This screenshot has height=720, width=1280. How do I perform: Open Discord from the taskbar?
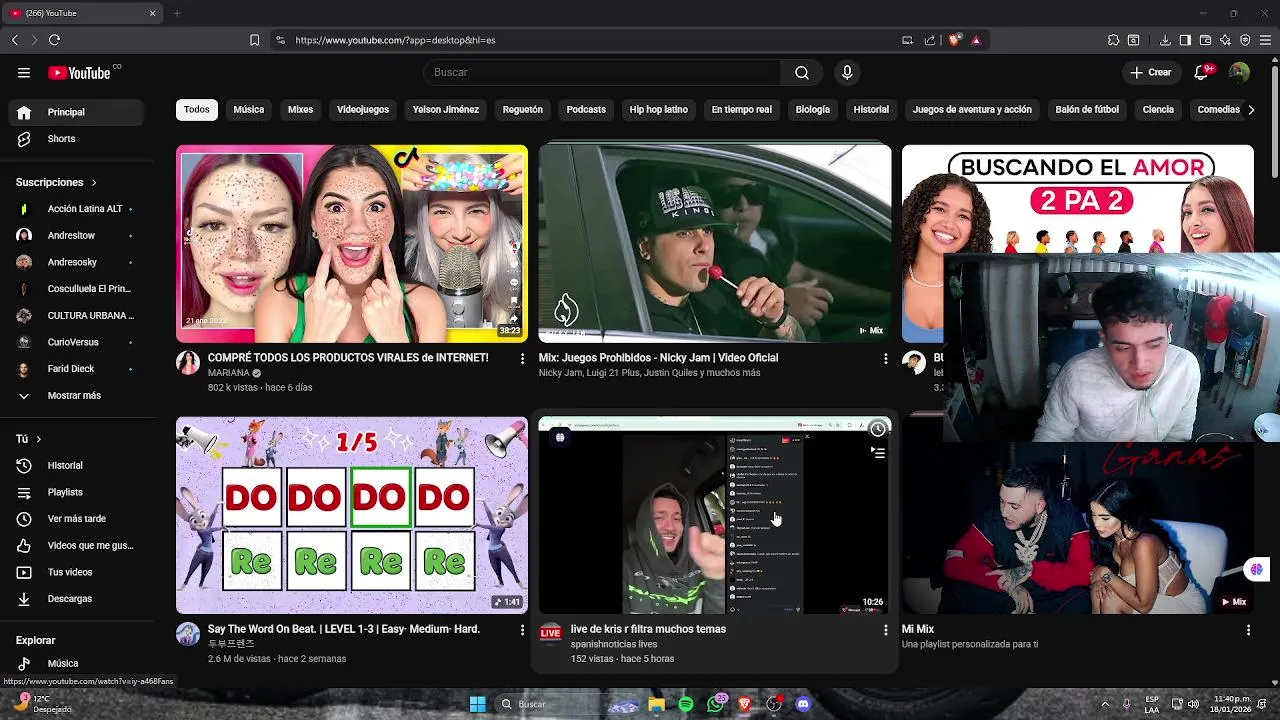802,704
